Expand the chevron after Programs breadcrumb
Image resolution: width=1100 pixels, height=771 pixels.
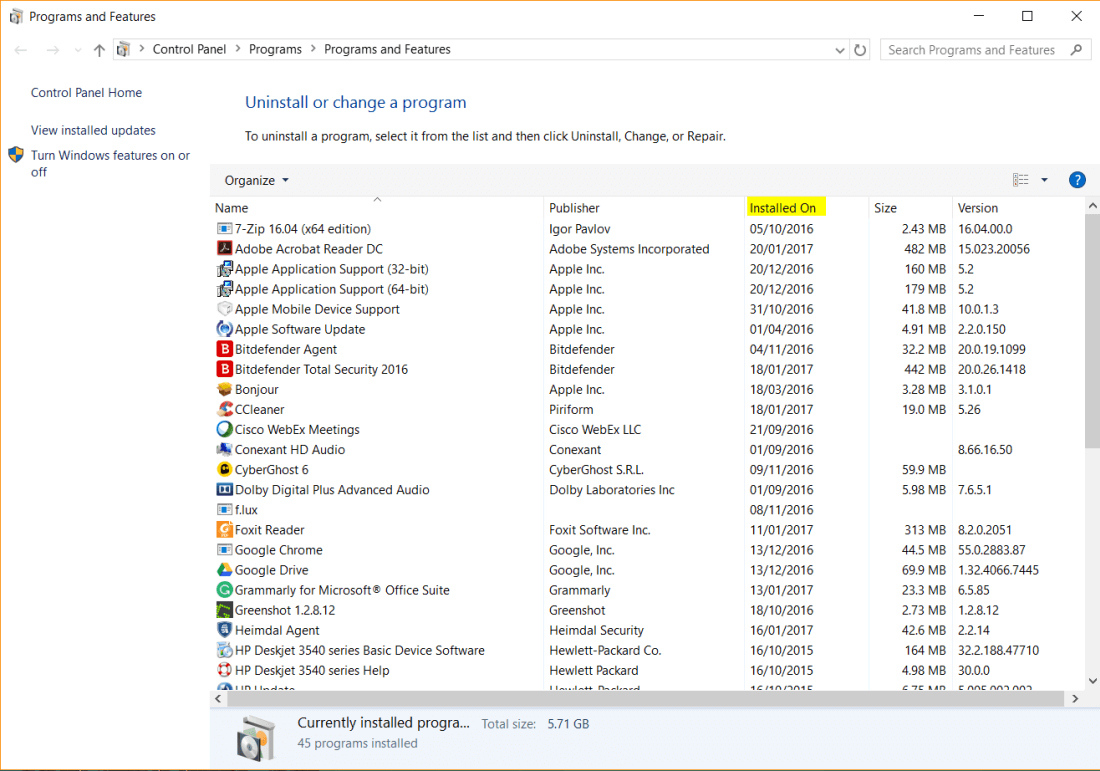[313, 49]
